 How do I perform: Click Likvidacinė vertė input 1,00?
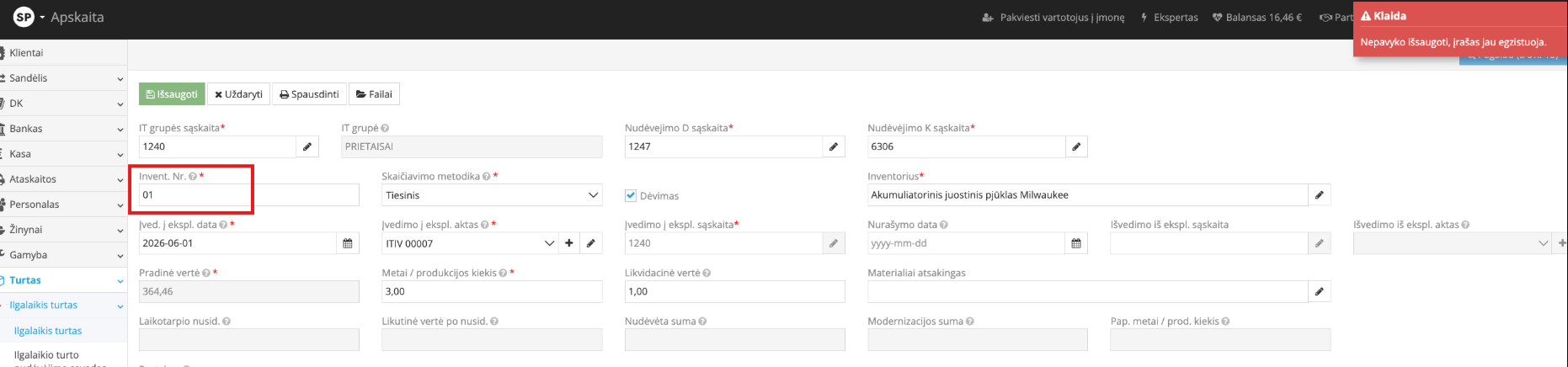point(734,292)
